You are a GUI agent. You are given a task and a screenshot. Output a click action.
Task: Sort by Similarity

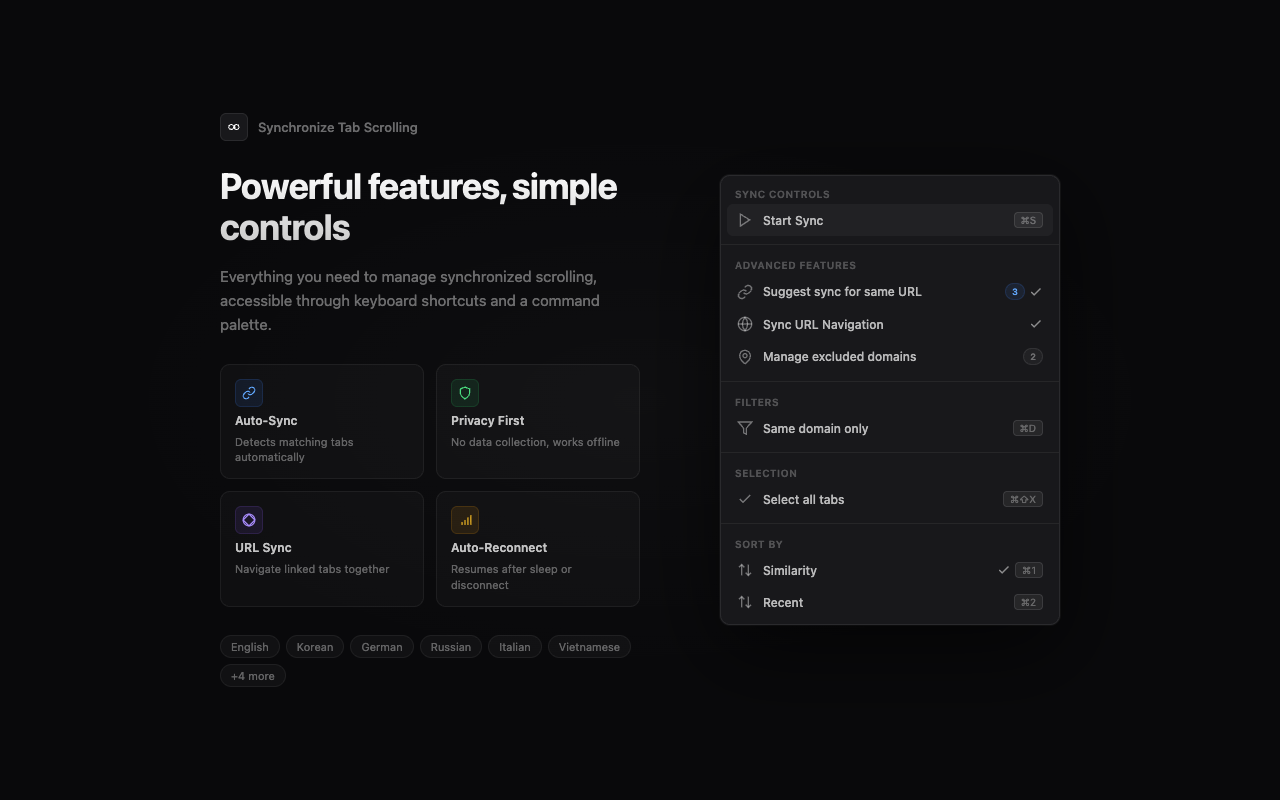(x=890, y=570)
